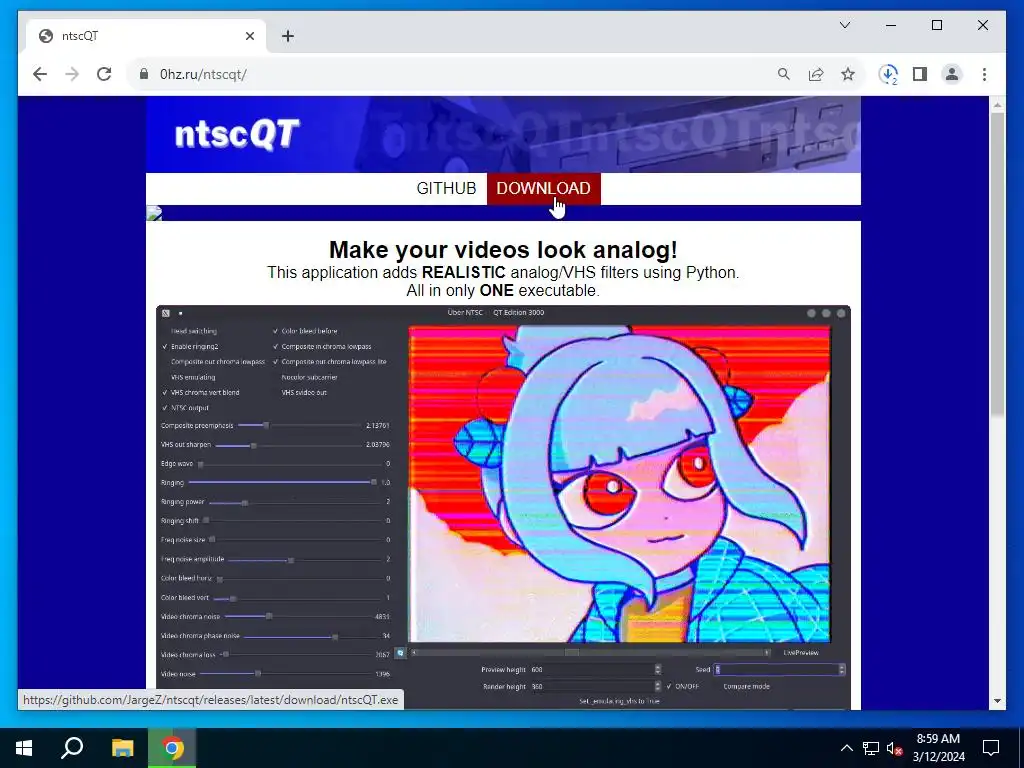Open the zoom magnifier icon in address bar

[x=784, y=74]
